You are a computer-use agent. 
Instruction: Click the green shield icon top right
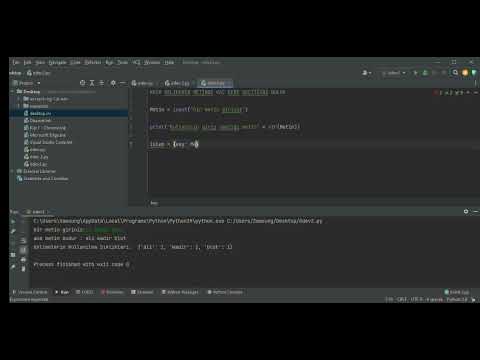tap(474, 73)
